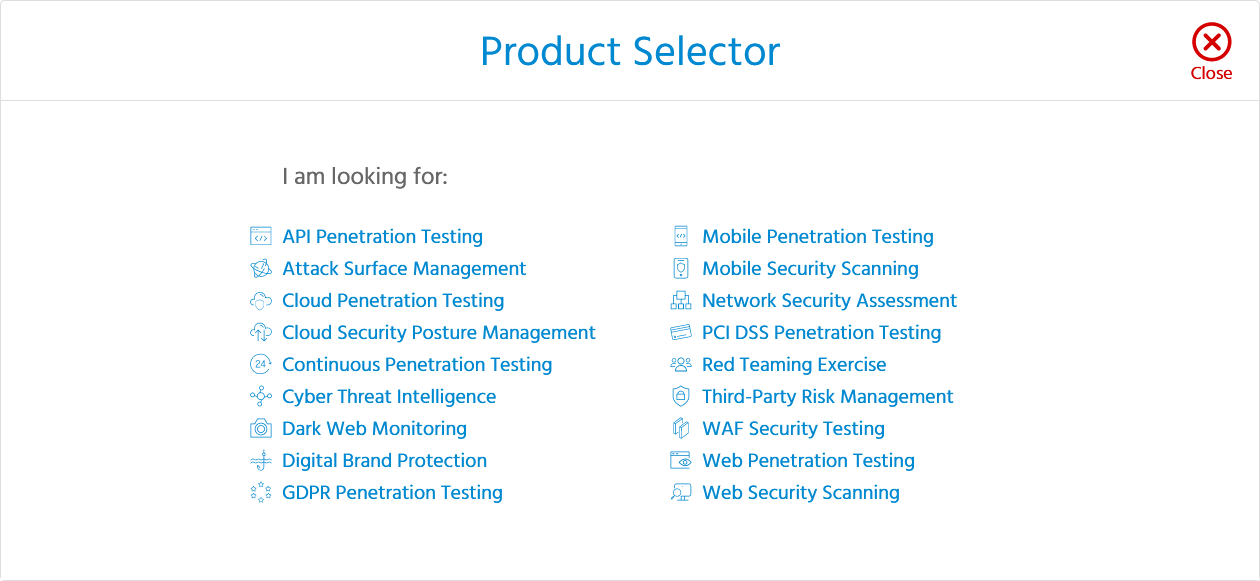Choose Digital Brand Protection link

pos(385,461)
